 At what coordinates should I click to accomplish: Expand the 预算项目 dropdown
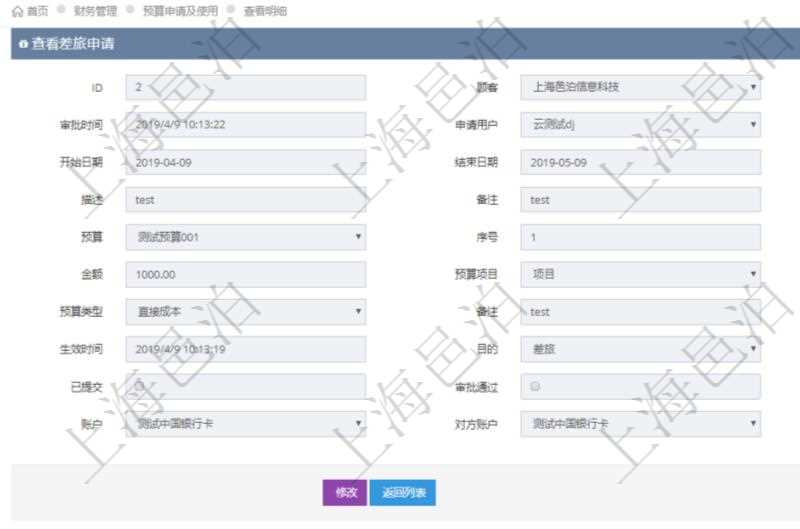click(x=640, y=274)
